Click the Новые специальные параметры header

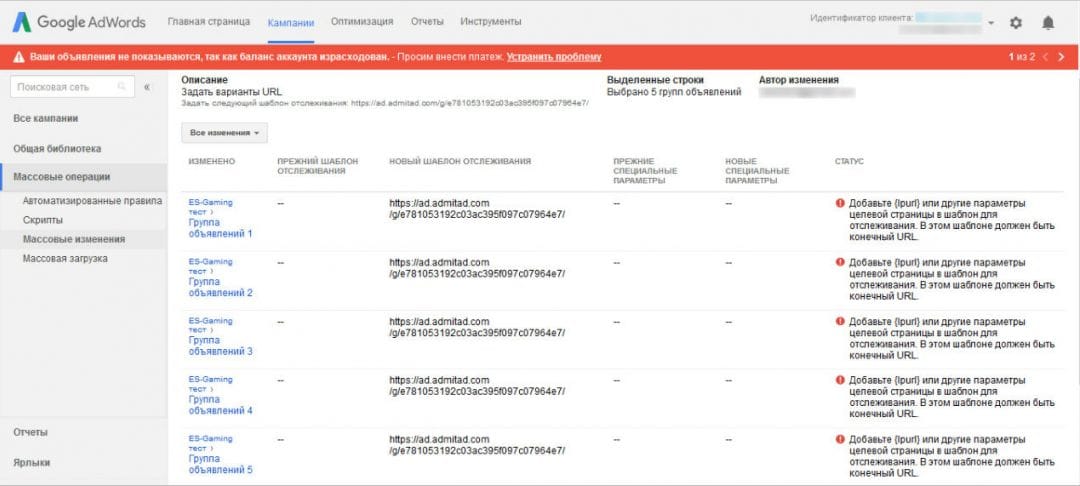pyautogui.click(x=758, y=171)
